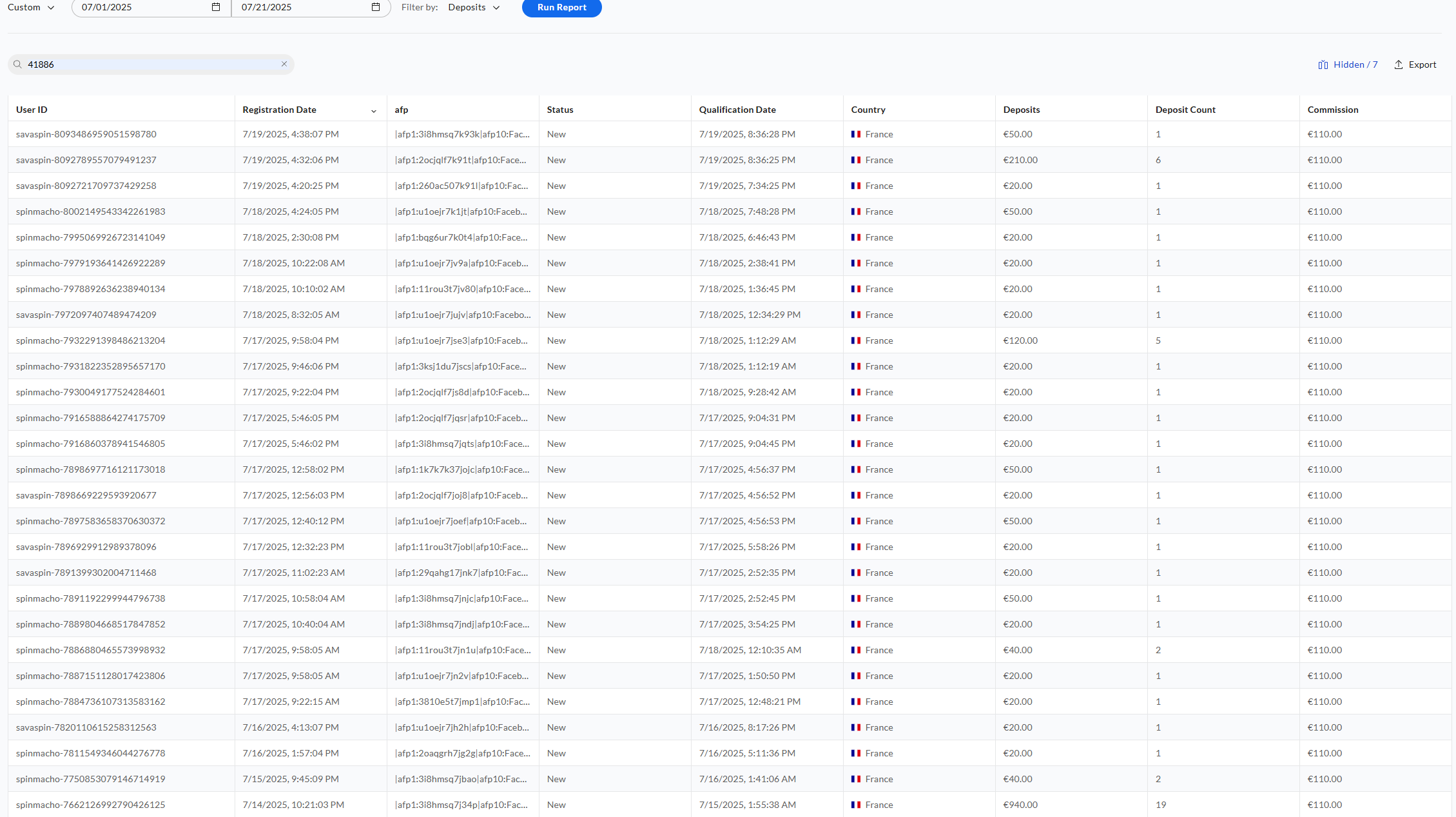Click the Qualification Date column header

737,110
